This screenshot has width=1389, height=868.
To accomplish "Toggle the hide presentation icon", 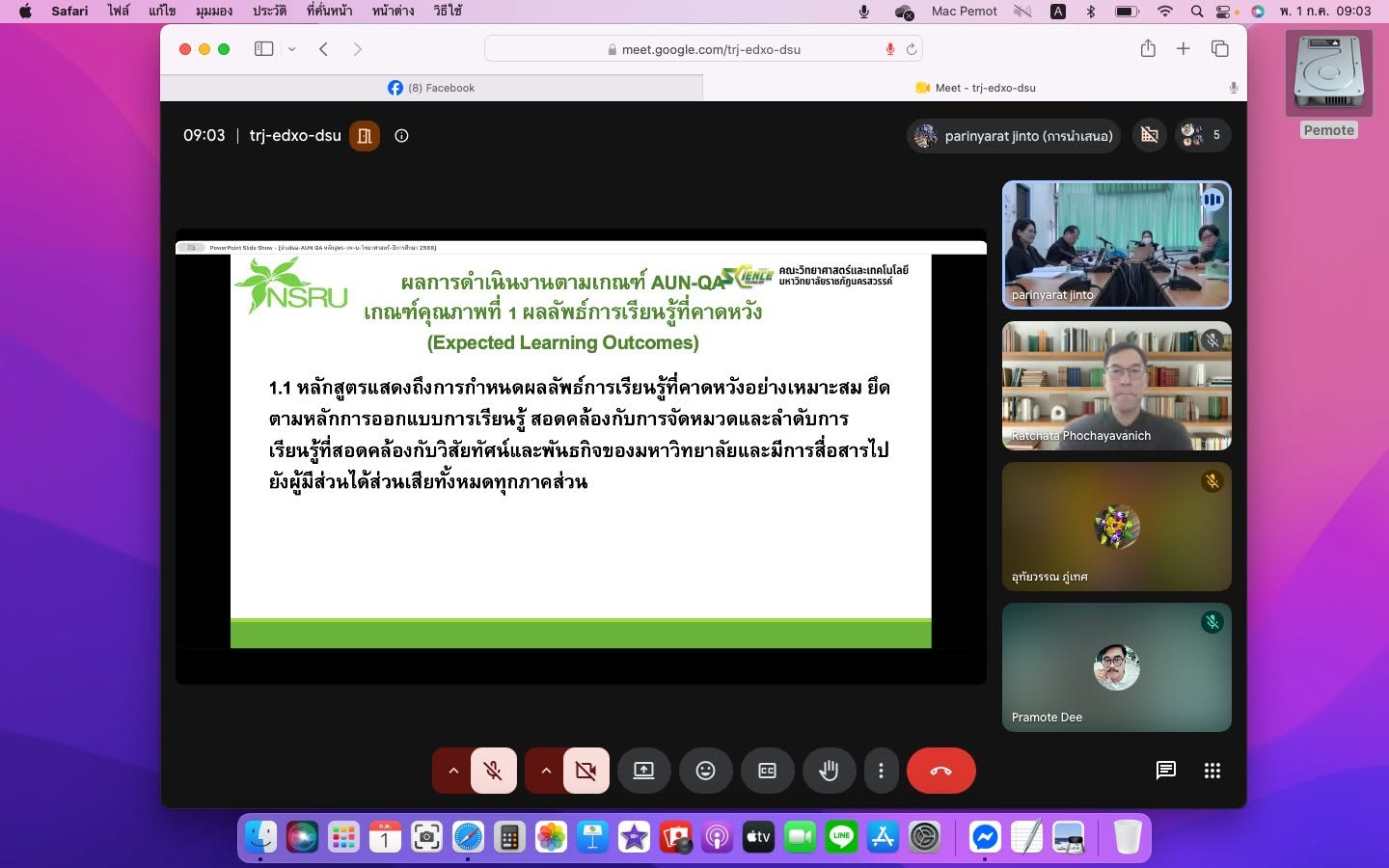I will point(1150,135).
